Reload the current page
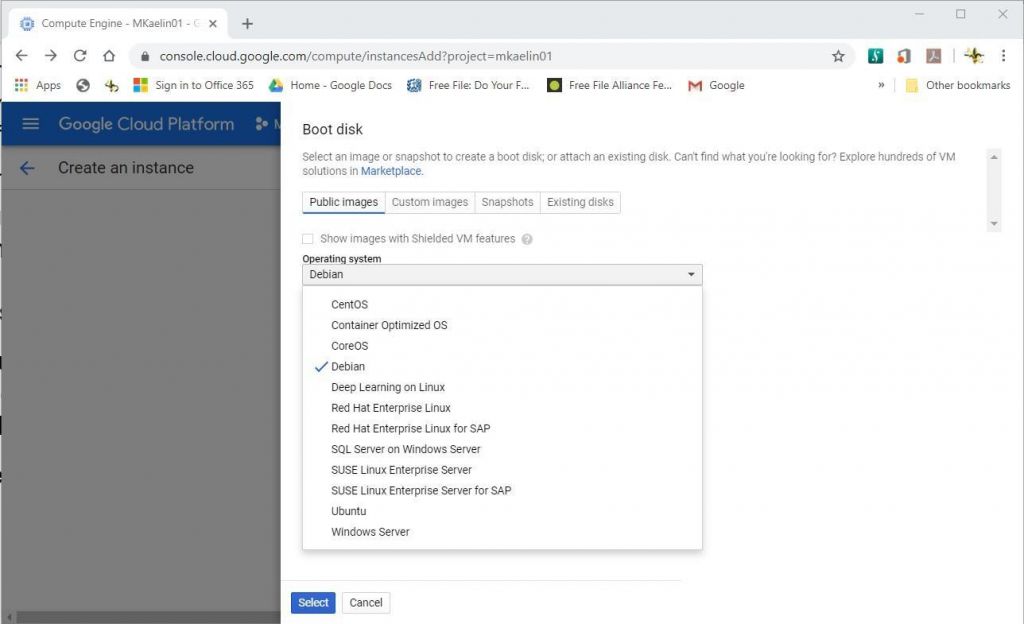The width and height of the screenshot is (1024, 624). coord(80,57)
